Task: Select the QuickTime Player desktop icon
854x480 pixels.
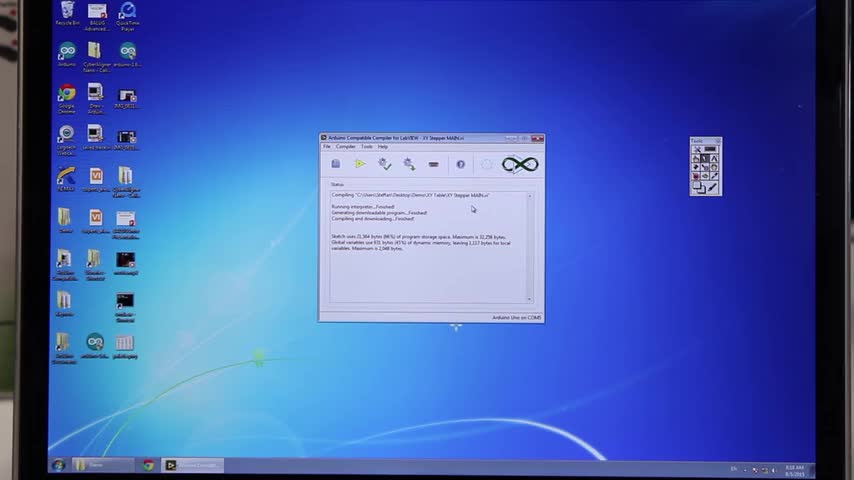Action: click(x=127, y=16)
